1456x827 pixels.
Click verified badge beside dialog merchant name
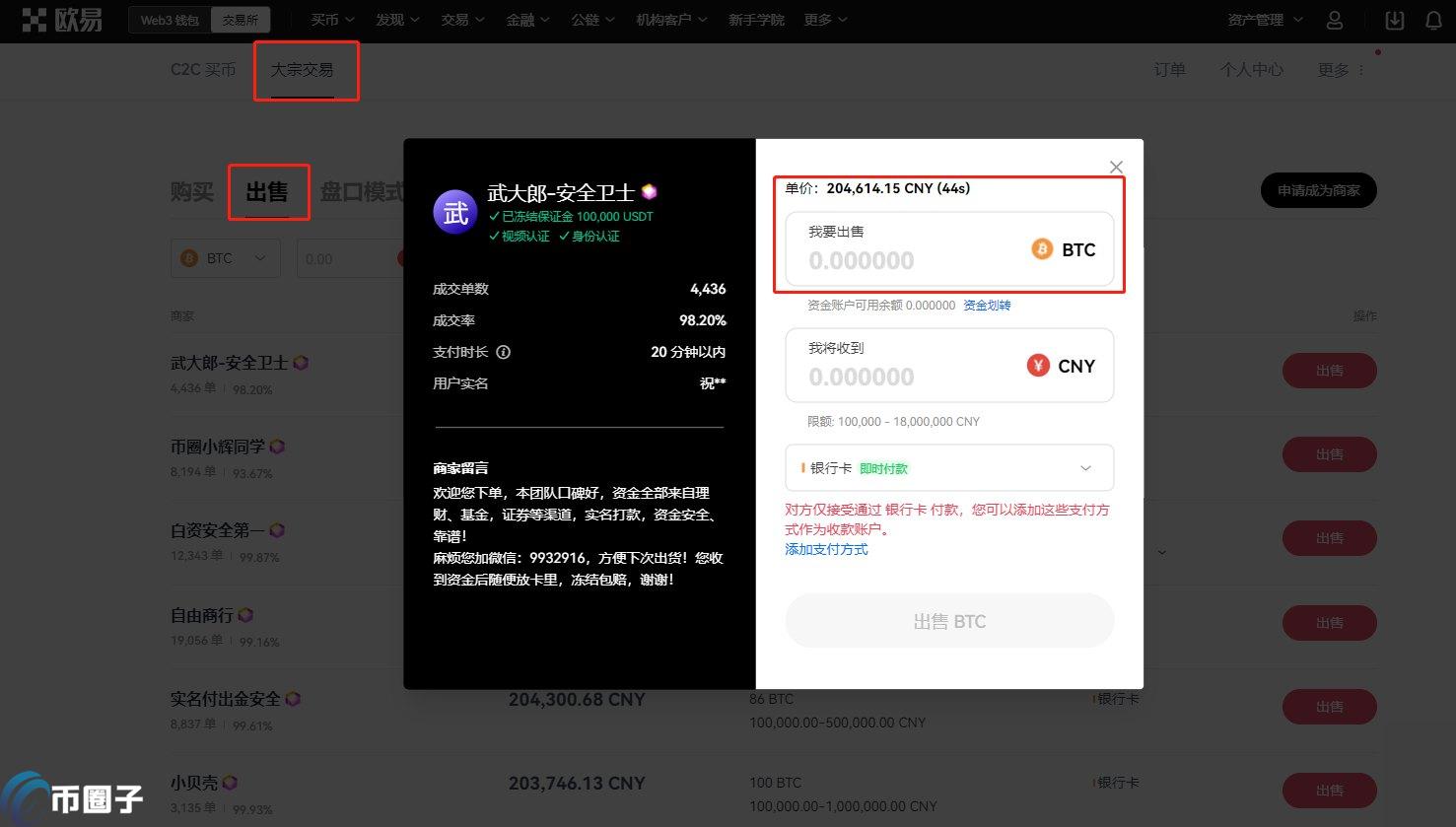click(649, 191)
